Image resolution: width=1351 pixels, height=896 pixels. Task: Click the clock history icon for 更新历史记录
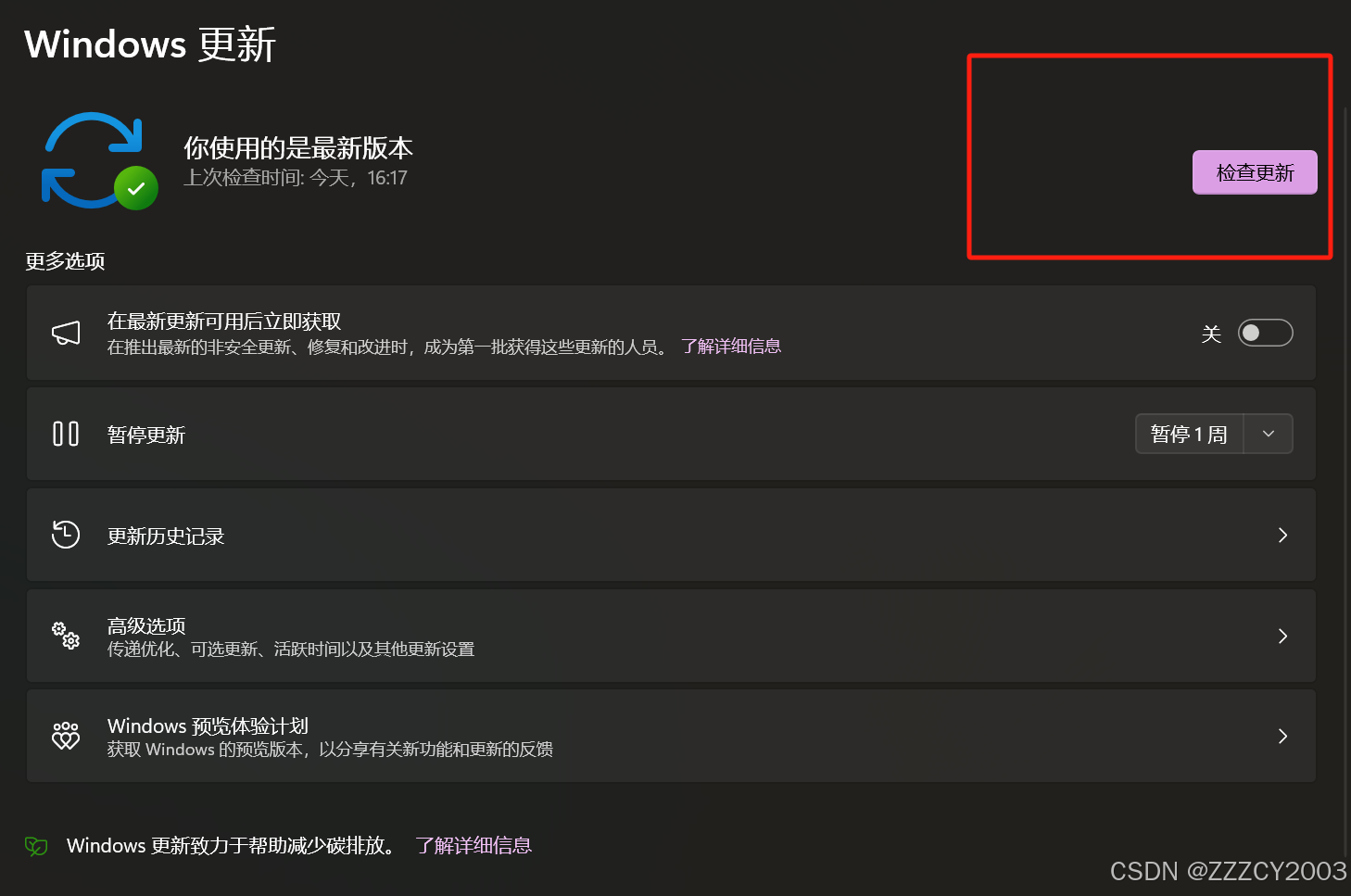tap(66, 535)
